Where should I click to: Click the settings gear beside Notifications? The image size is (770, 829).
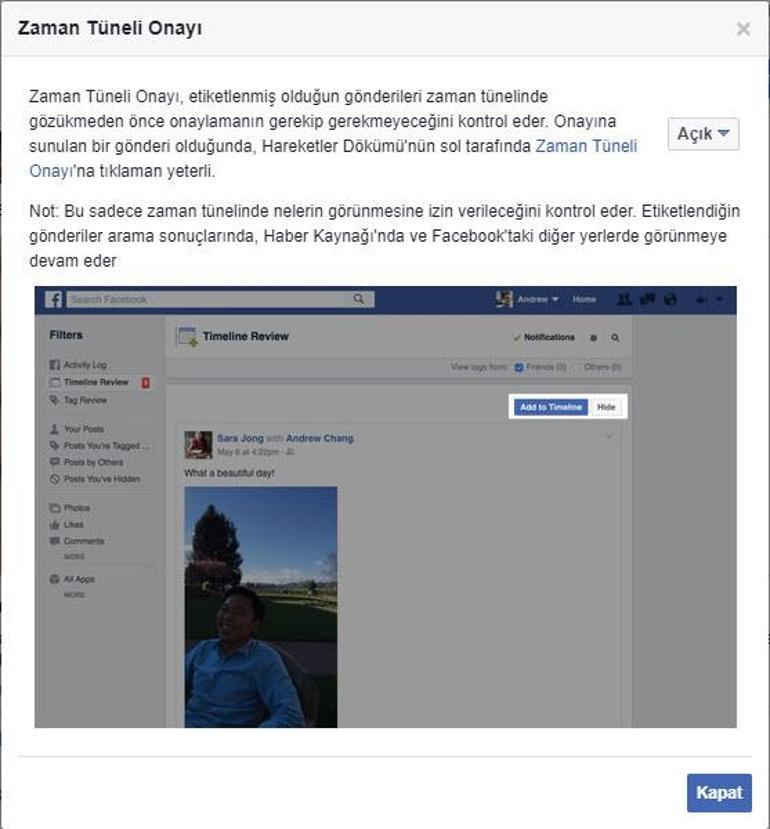593,338
